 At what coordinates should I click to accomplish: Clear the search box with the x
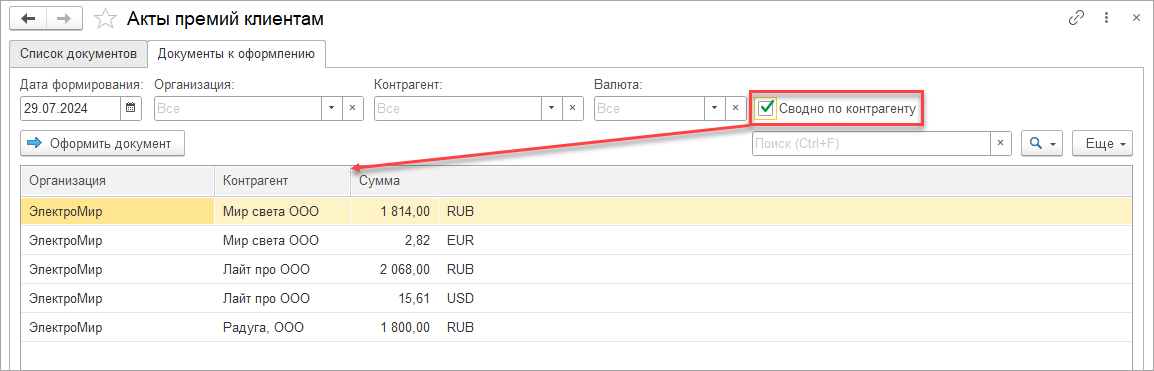click(999, 144)
